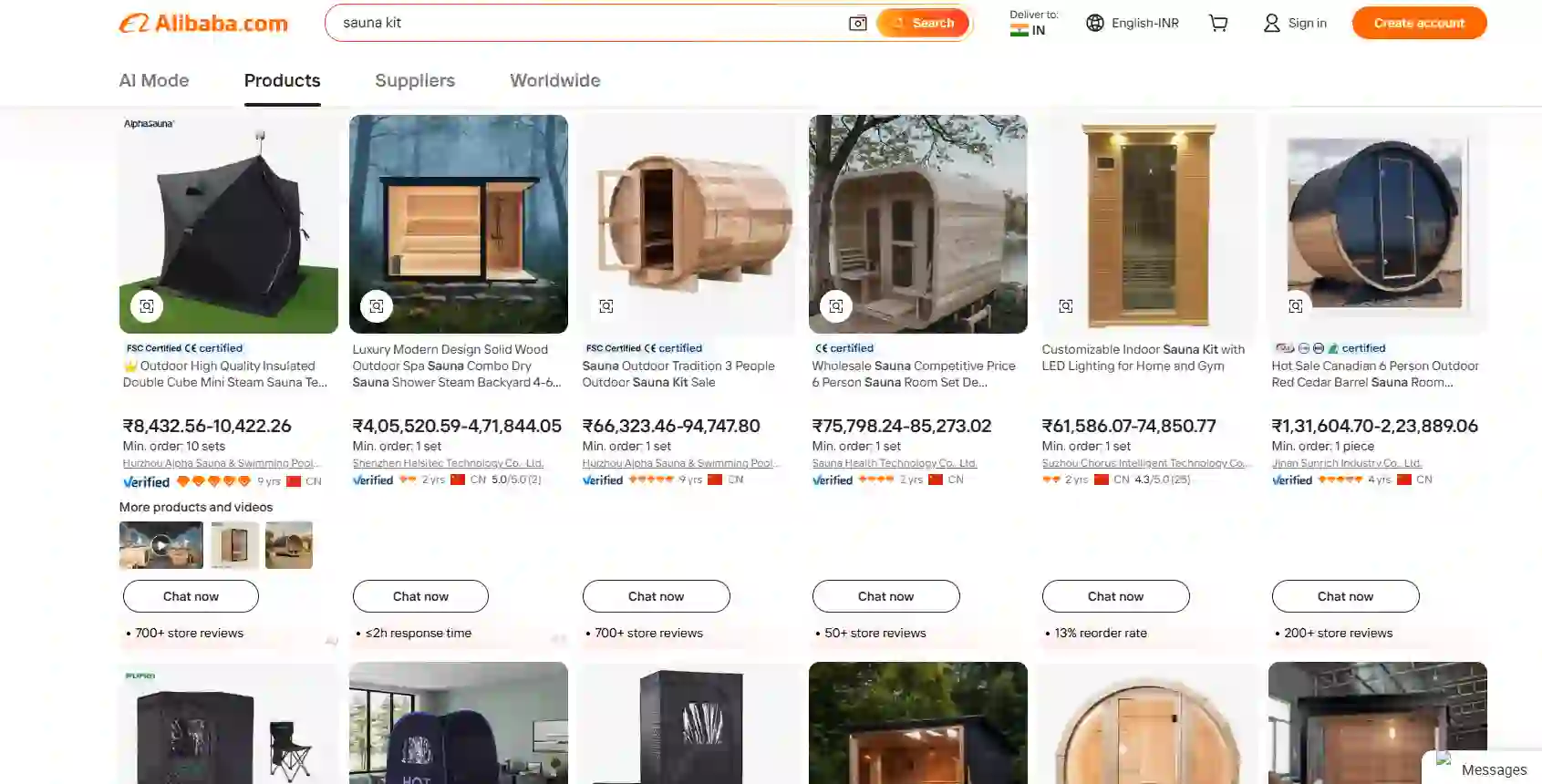Click the Sign in user icon
The height and width of the screenshot is (784, 1542).
1271,23
